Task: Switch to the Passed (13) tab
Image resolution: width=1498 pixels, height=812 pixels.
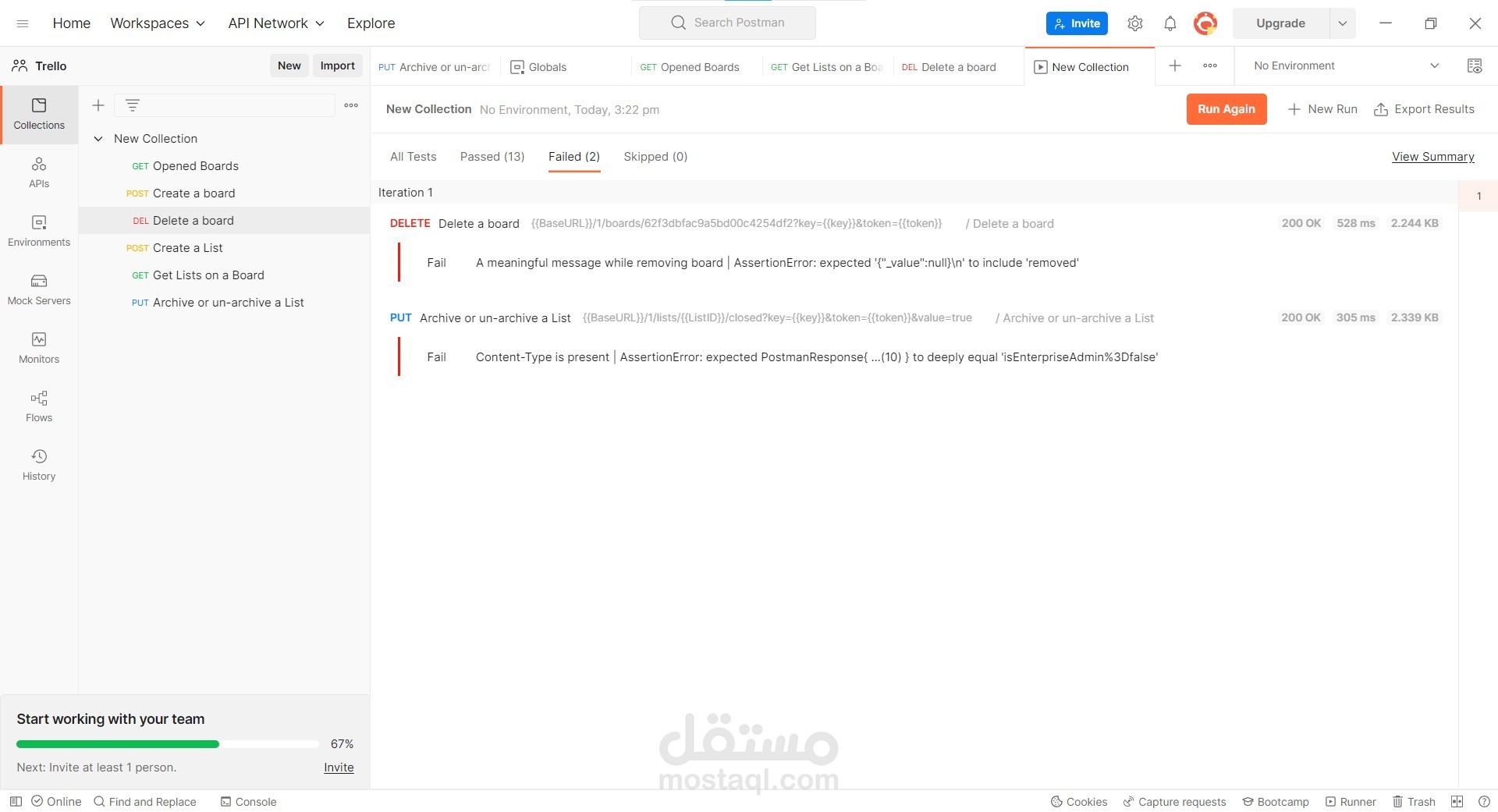Action: coord(492,157)
